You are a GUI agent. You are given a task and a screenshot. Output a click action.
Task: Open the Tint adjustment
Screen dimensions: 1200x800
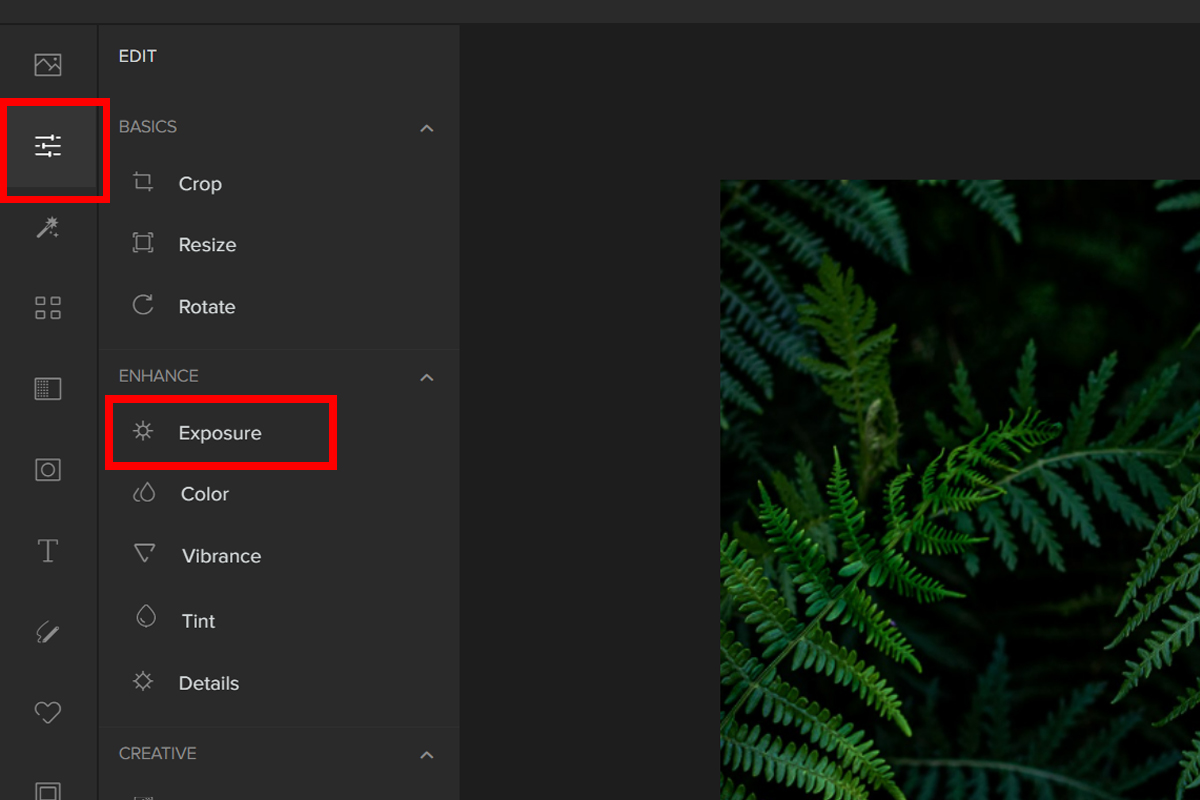[x=198, y=621]
